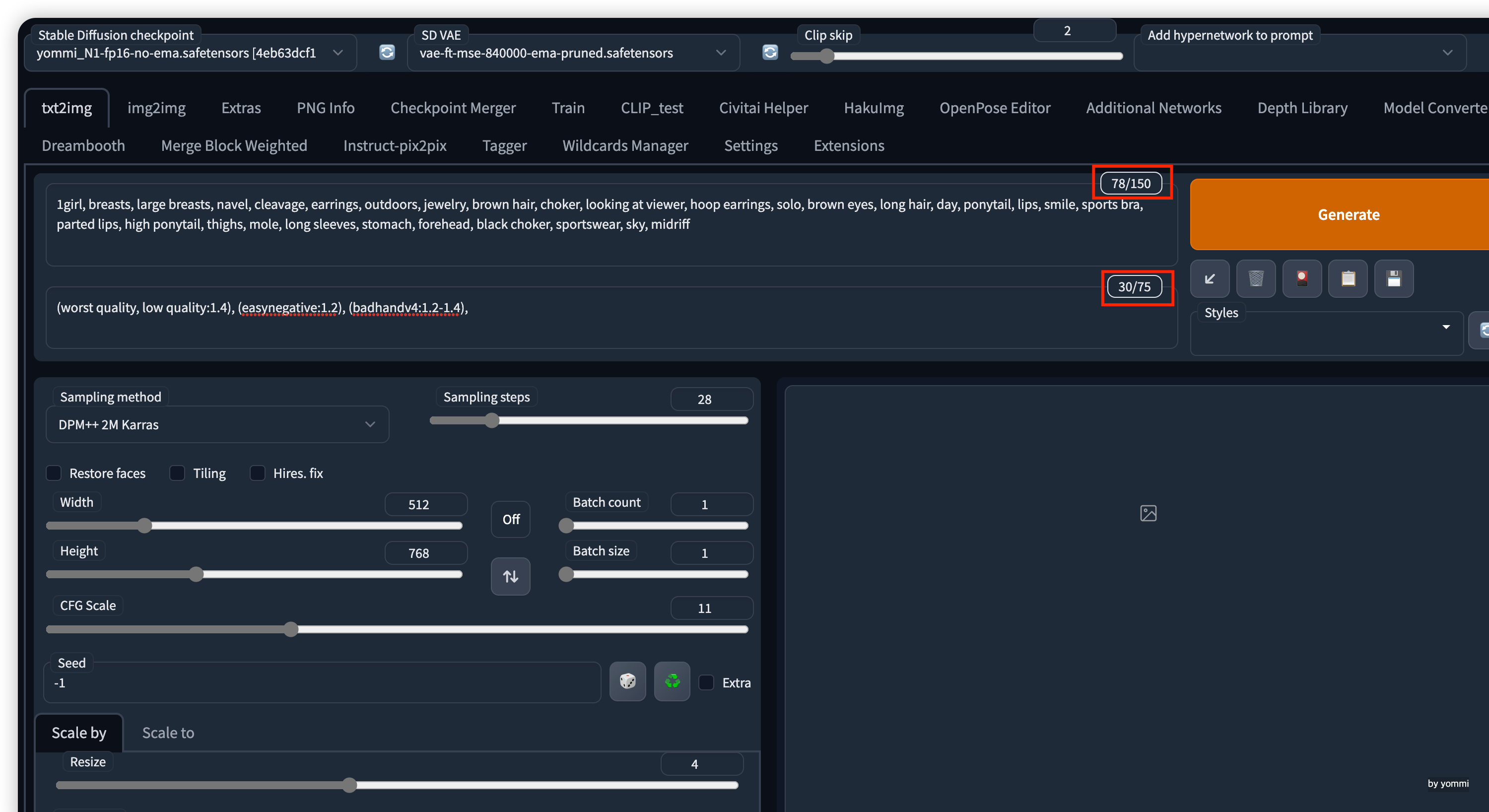
Task: Select the Scale to tab
Action: pos(168,733)
